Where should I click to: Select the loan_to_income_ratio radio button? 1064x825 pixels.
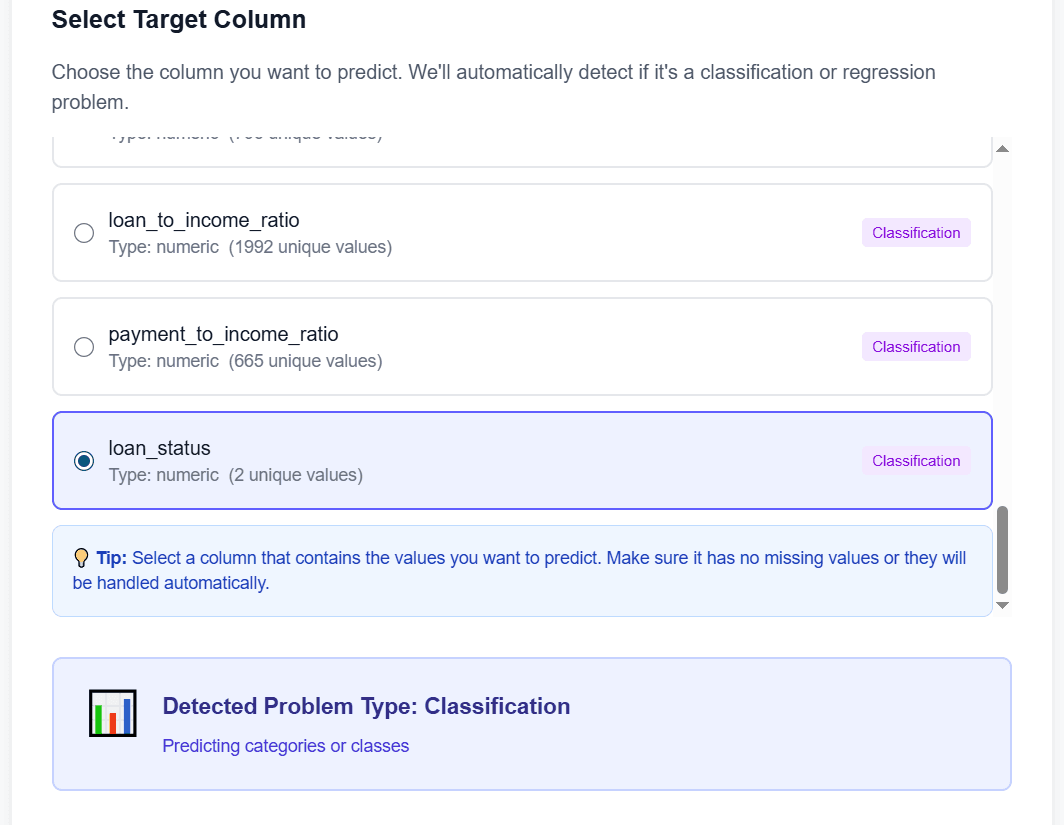point(84,232)
